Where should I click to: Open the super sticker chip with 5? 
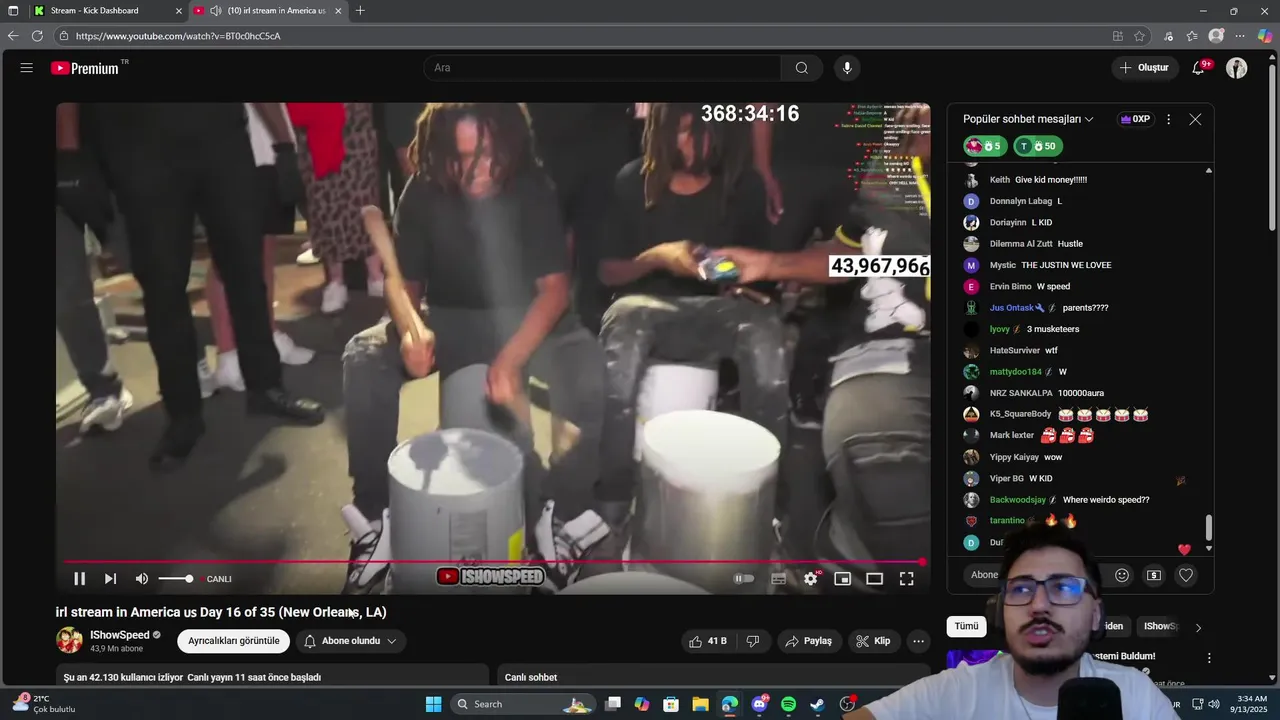click(x=985, y=146)
